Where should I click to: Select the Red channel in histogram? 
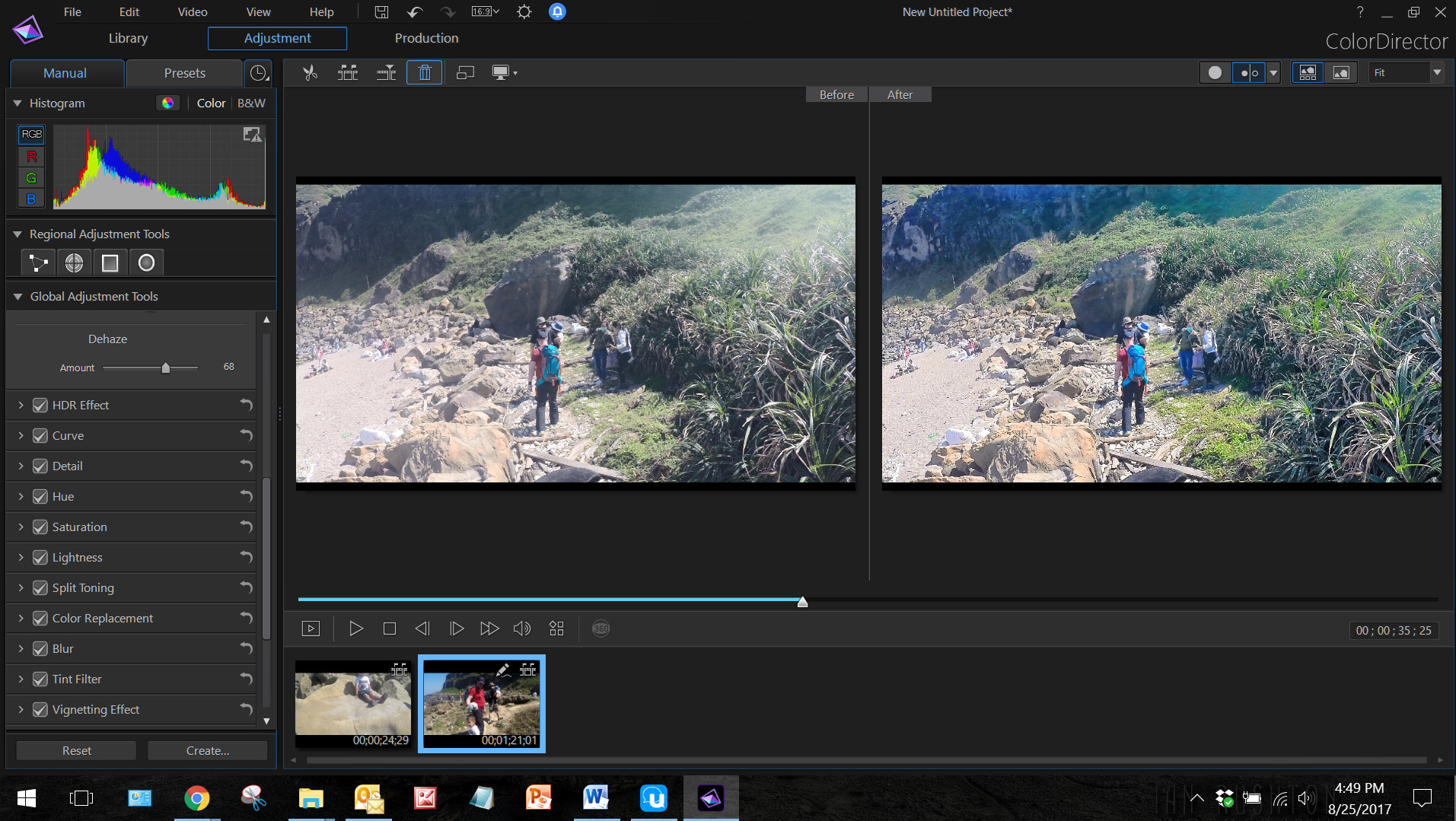point(30,156)
